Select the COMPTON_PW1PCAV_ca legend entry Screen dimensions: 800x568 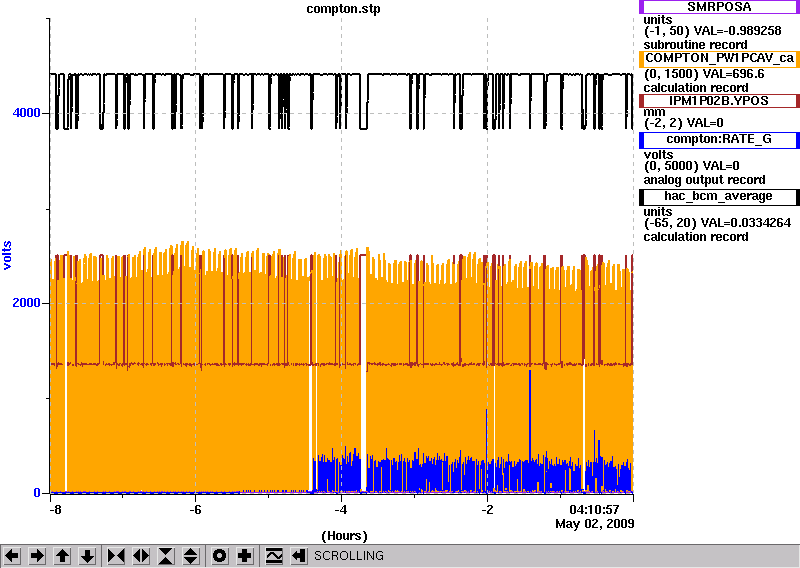pyautogui.click(x=719, y=58)
